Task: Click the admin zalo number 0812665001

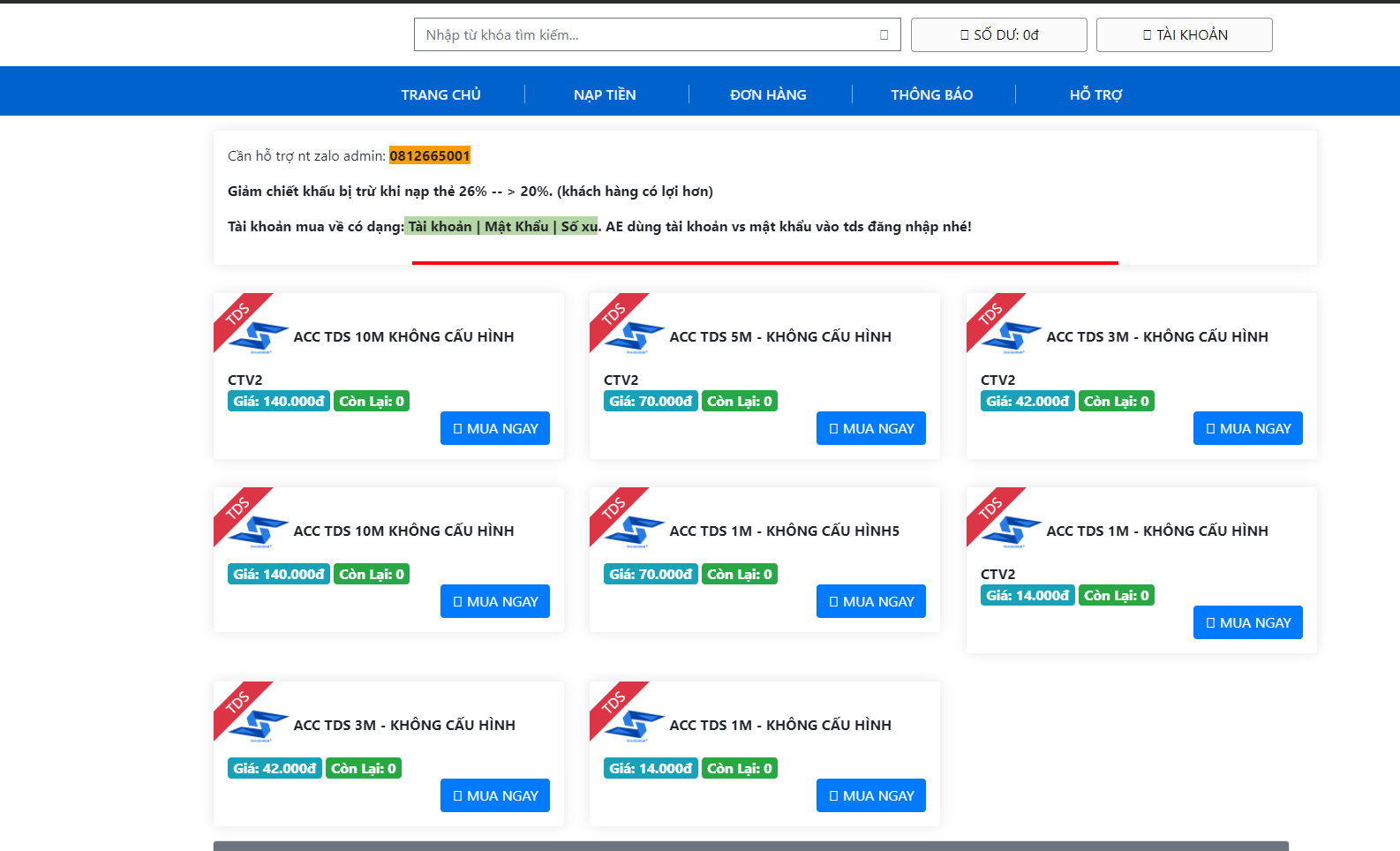Action: tap(430, 156)
